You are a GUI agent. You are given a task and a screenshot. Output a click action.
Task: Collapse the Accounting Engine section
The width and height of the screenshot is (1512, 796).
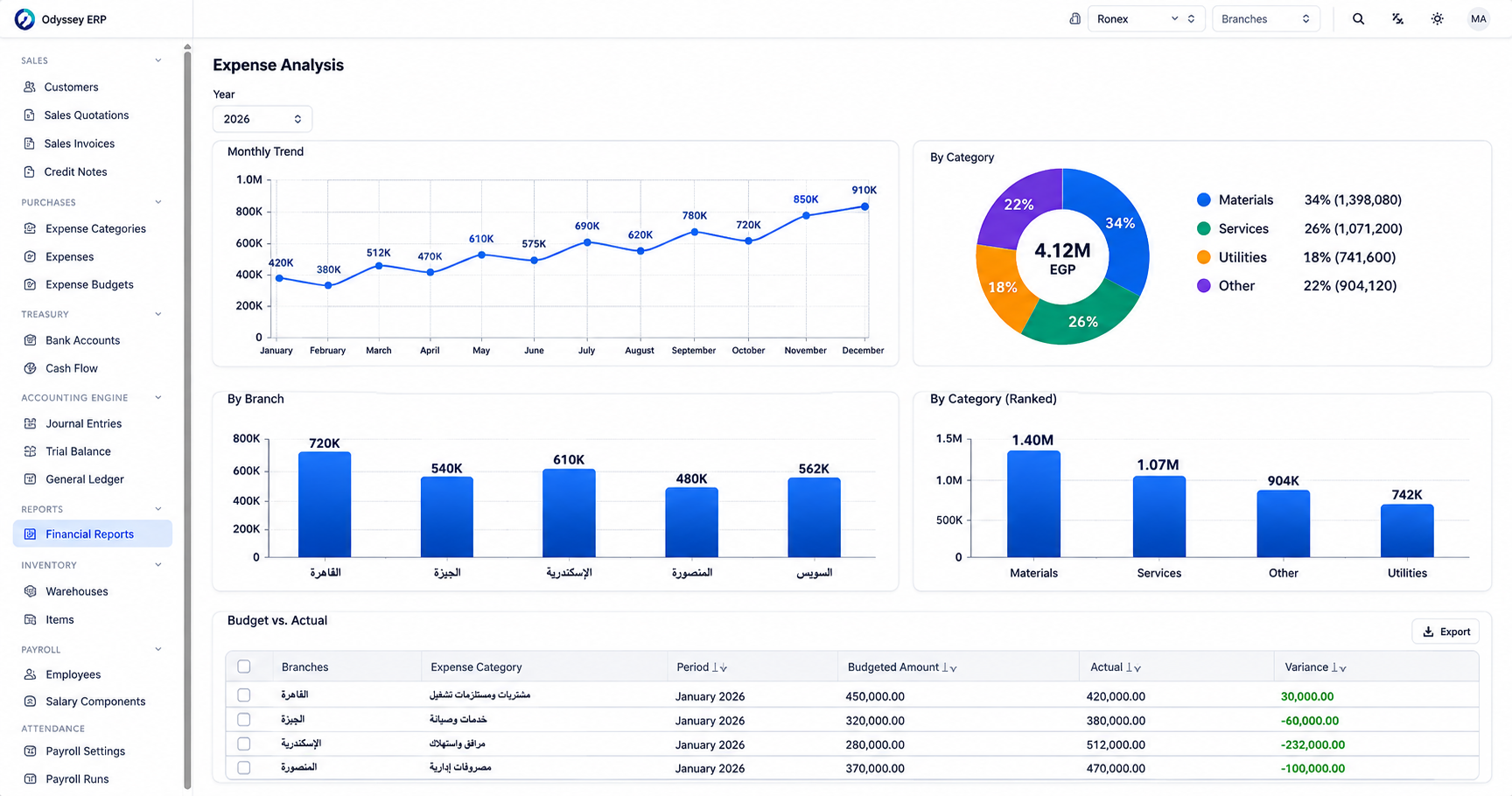coord(158,398)
